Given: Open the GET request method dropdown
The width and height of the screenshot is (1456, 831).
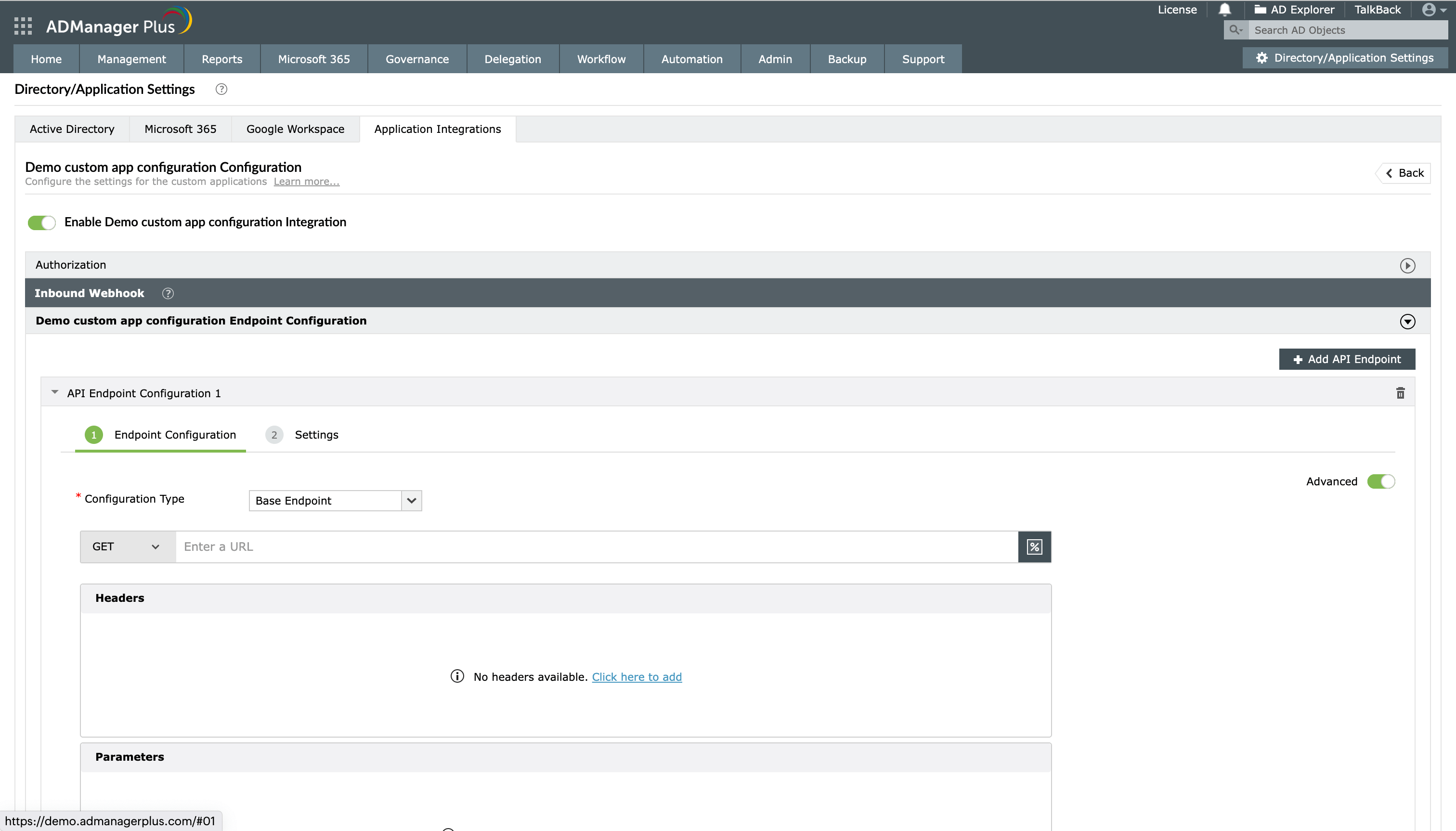Looking at the screenshot, I should point(127,546).
